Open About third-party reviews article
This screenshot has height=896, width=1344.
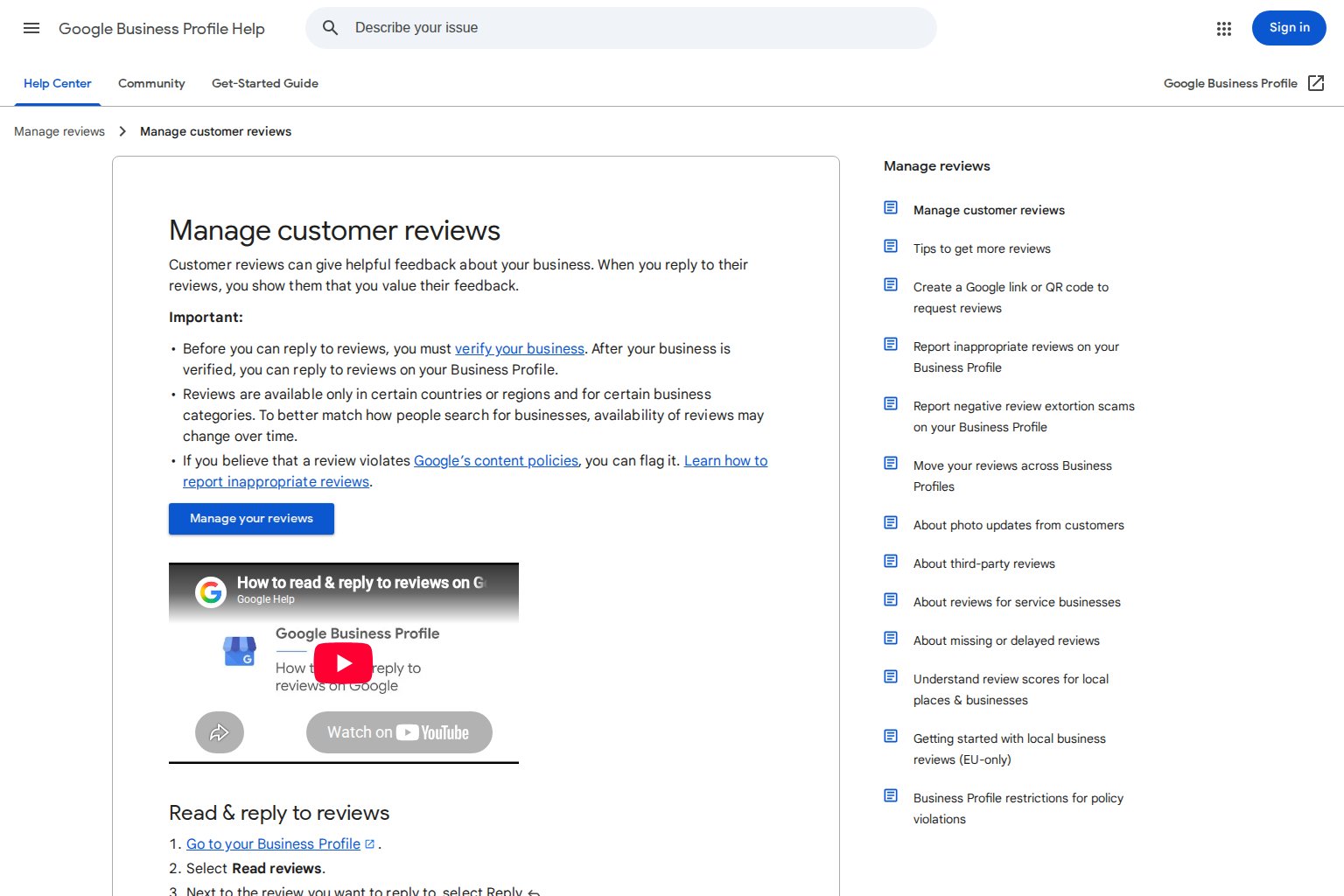(x=984, y=563)
